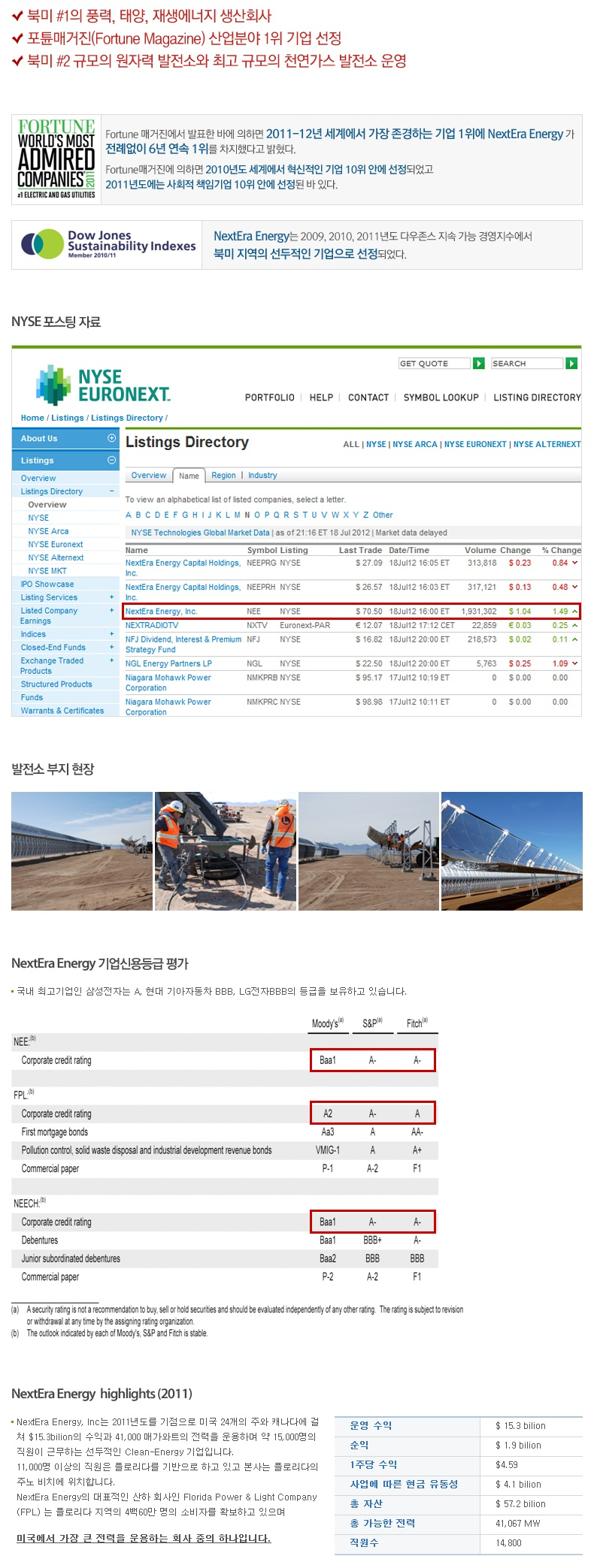Open the photo of workers in orange vests
This screenshot has width=594, height=1568.
[x=226, y=851]
